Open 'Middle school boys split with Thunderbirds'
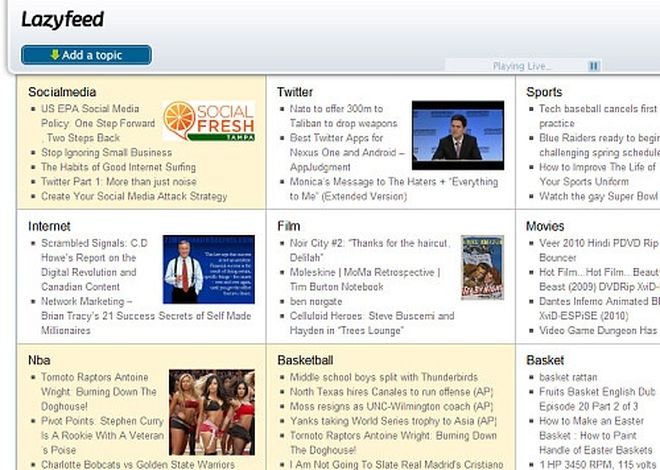 384,377
